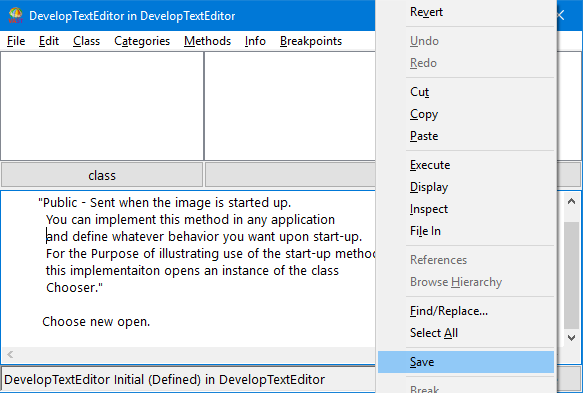Click the class toggle button
The image size is (583, 393).
(102, 175)
